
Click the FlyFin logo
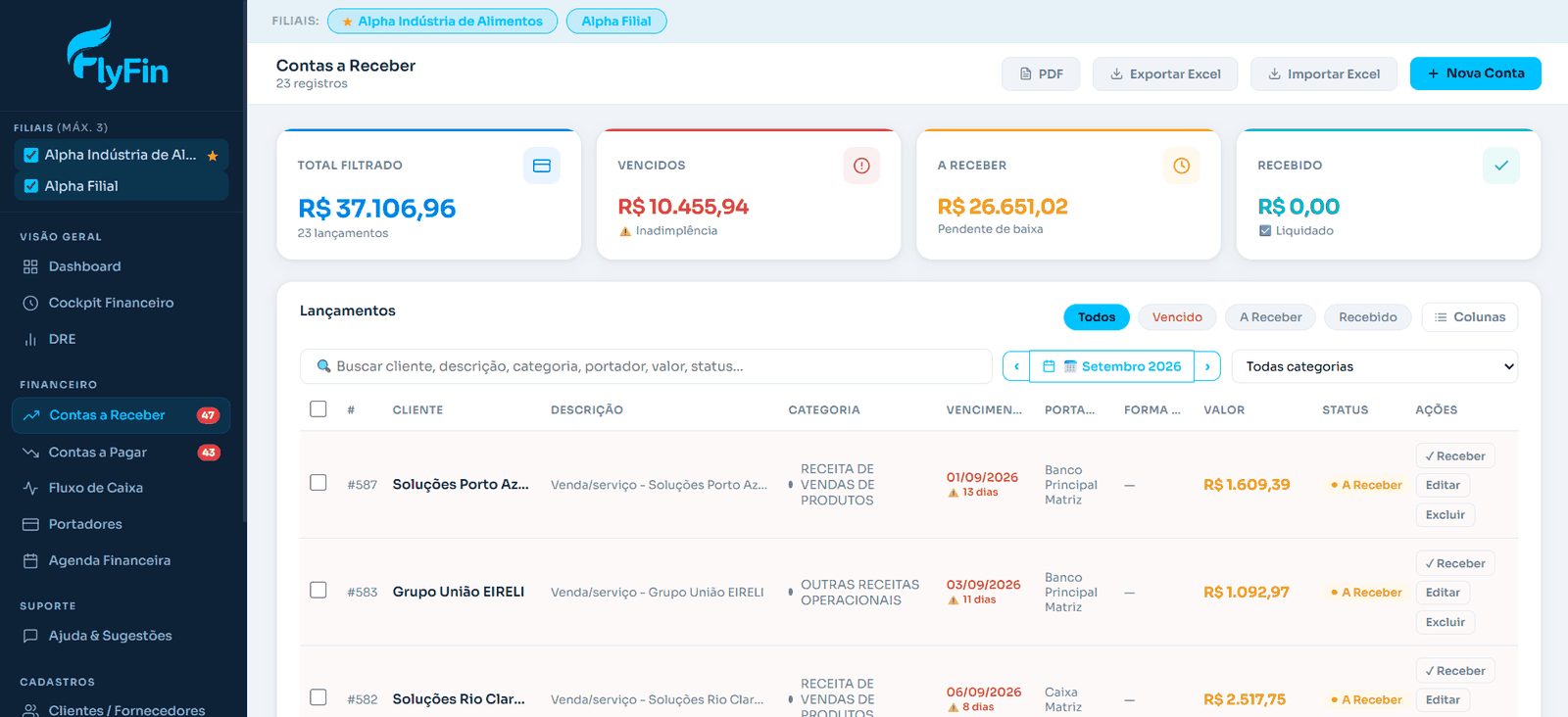[118, 56]
